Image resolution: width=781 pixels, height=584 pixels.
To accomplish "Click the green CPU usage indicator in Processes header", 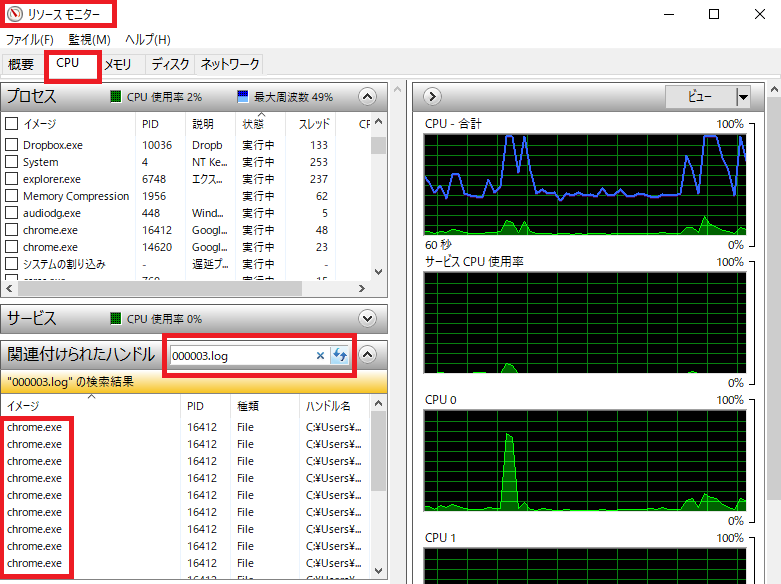I will 116,97.
